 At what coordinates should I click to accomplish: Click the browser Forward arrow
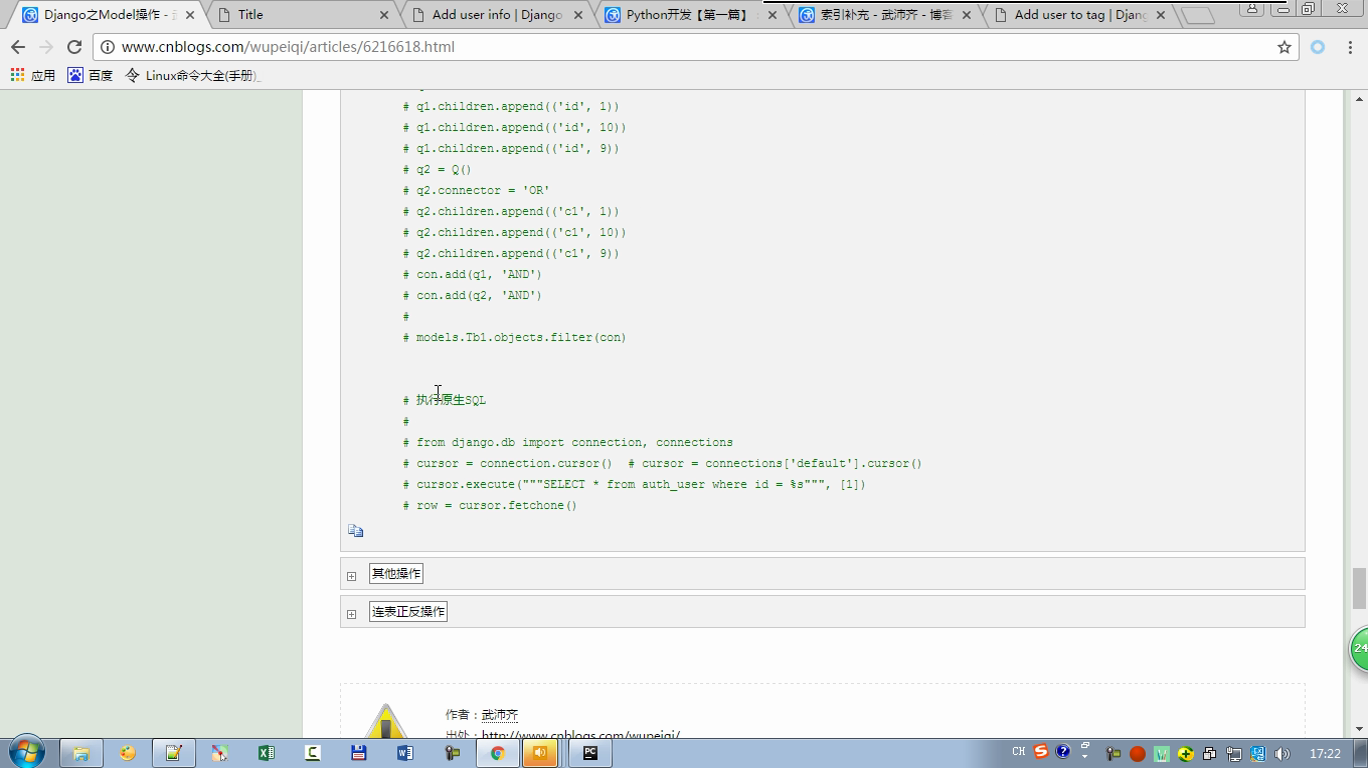pyautogui.click(x=46, y=47)
